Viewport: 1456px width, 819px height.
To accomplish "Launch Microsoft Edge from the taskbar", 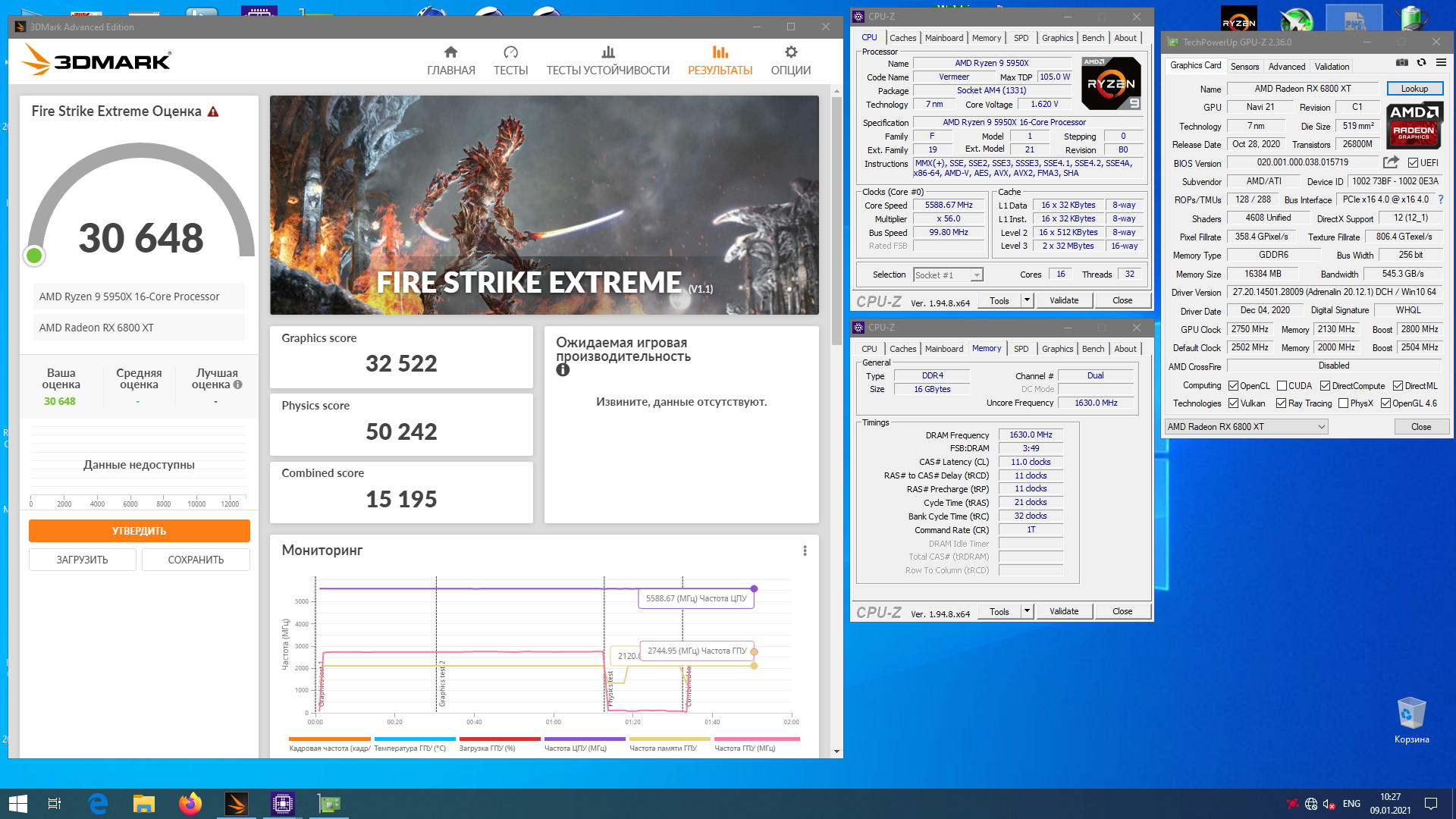I will [98, 804].
